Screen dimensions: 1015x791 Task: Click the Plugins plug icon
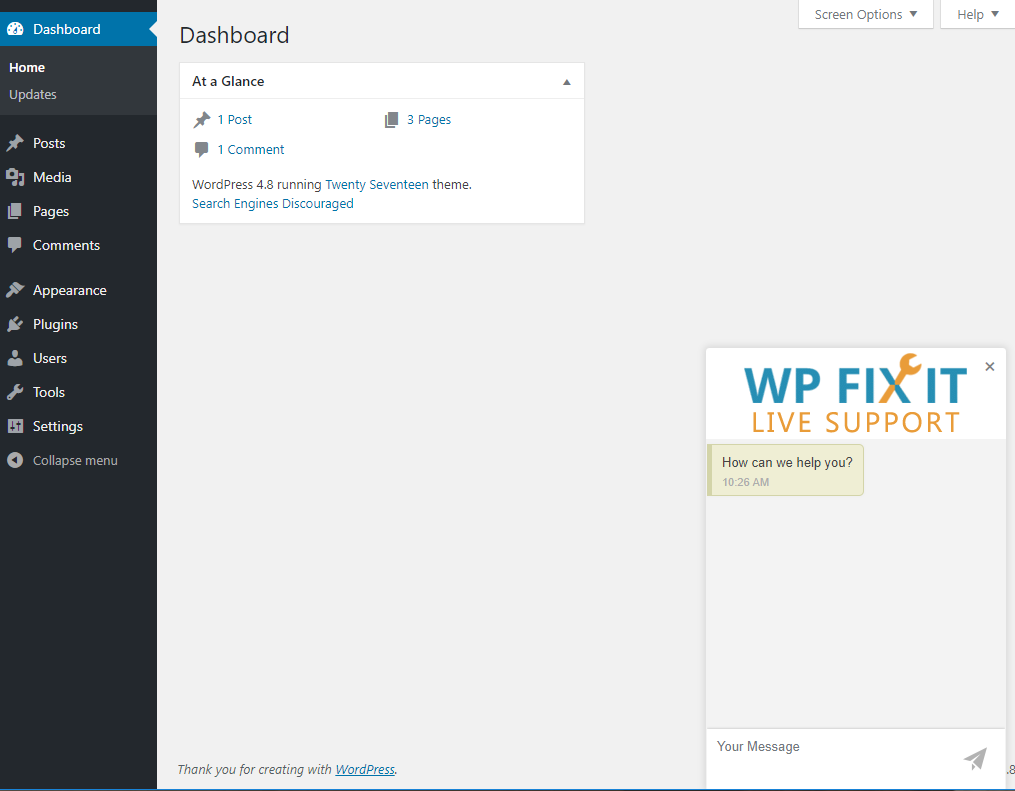(15, 324)
